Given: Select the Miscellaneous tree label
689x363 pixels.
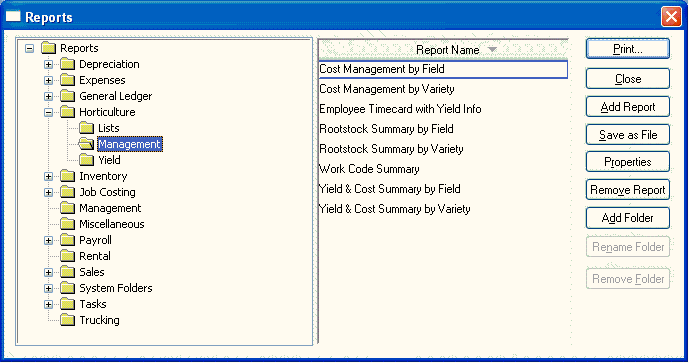Looking at the screenshot, I should pyautogui.click(x=112, y=224).
